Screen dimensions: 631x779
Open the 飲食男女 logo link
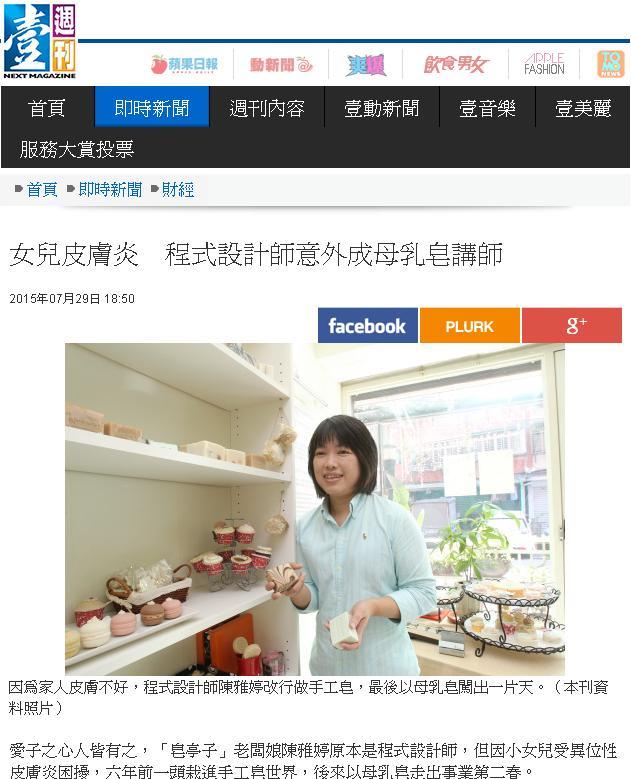(x=456, y=65)
